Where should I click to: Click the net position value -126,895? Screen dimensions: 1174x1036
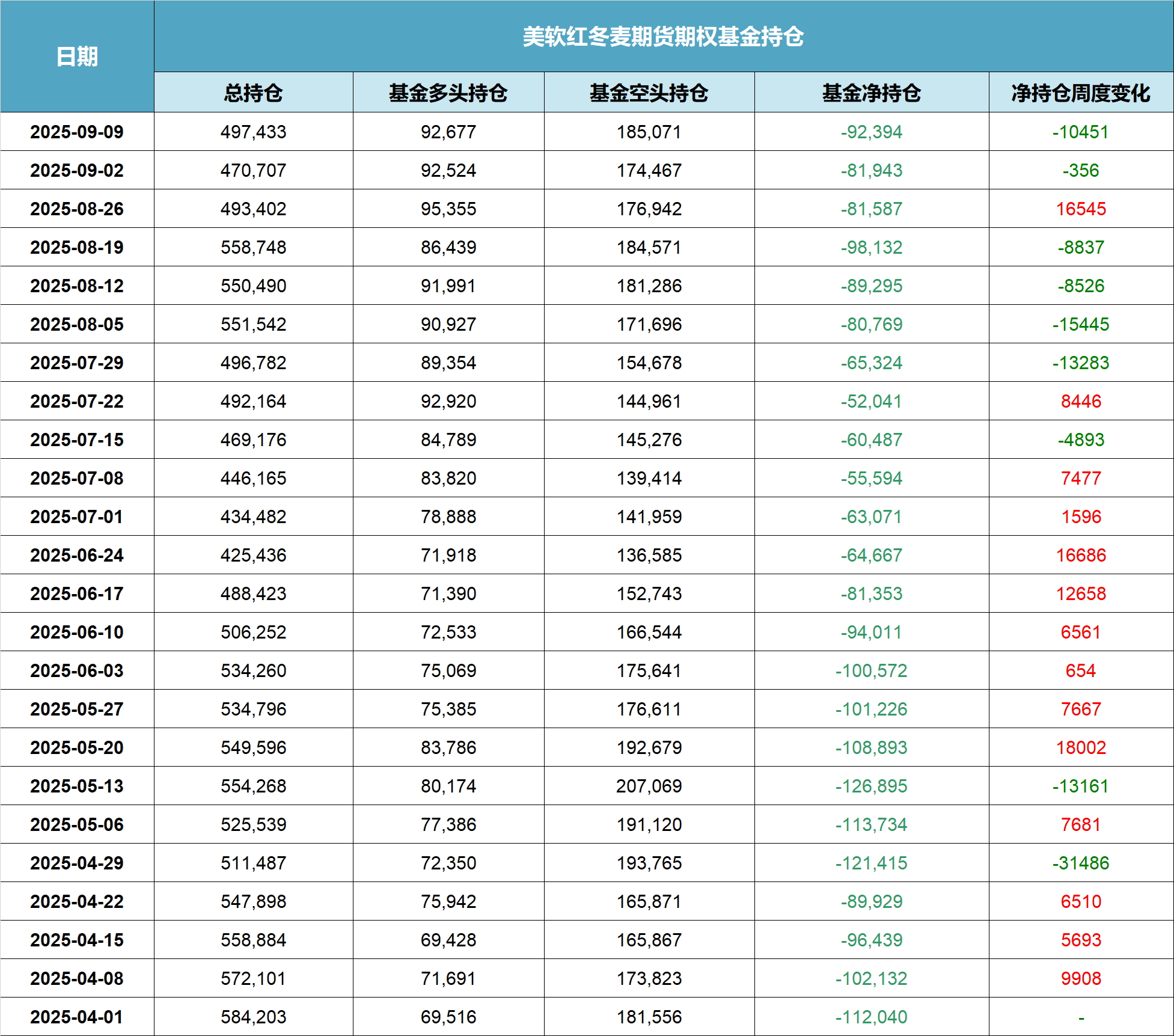(x=871, y=786)
